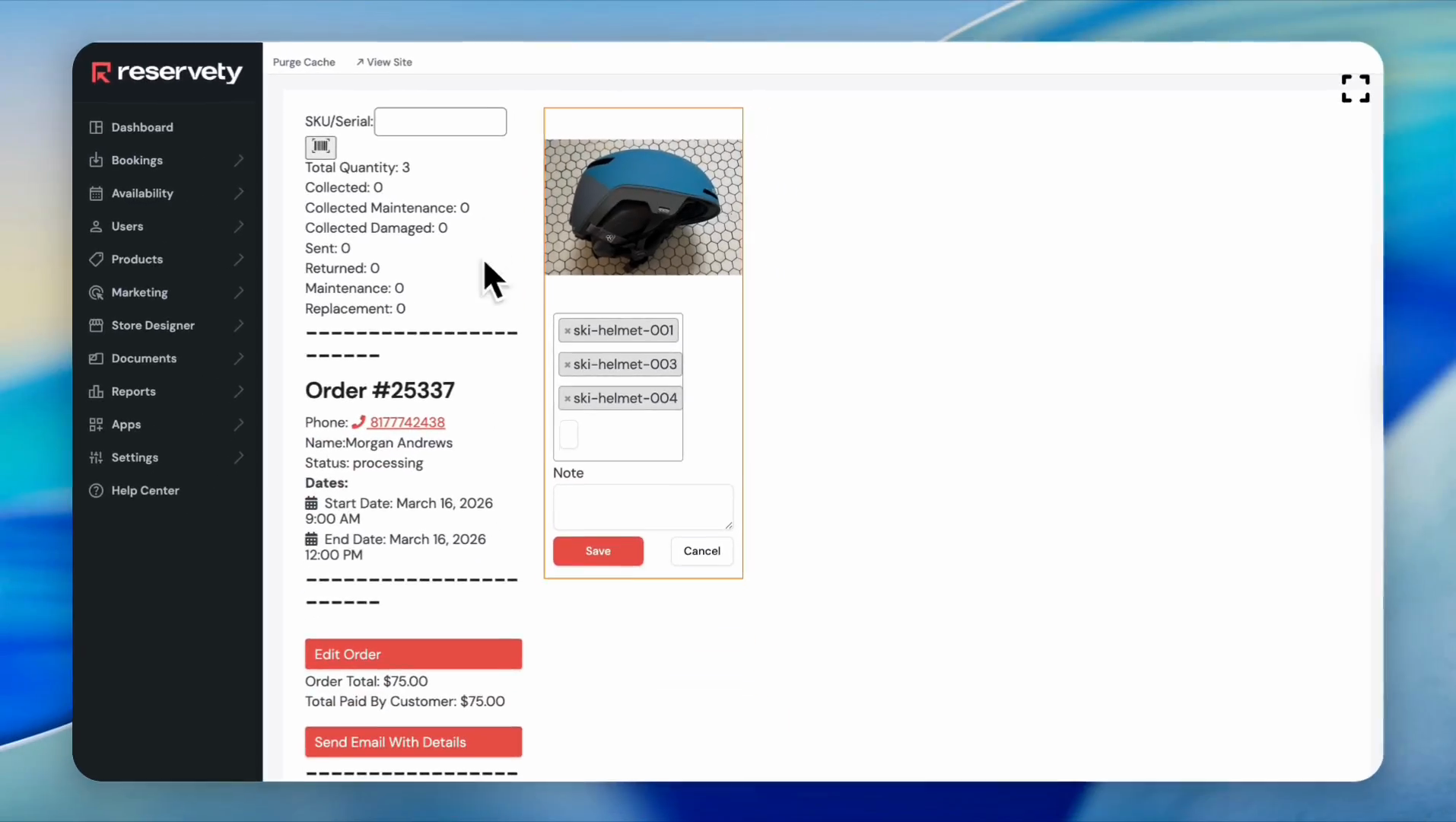Focus the SKU/Serial input field
Image resolution: width=1456 pixels, height=822 pixels.
(x=440, y=122)
